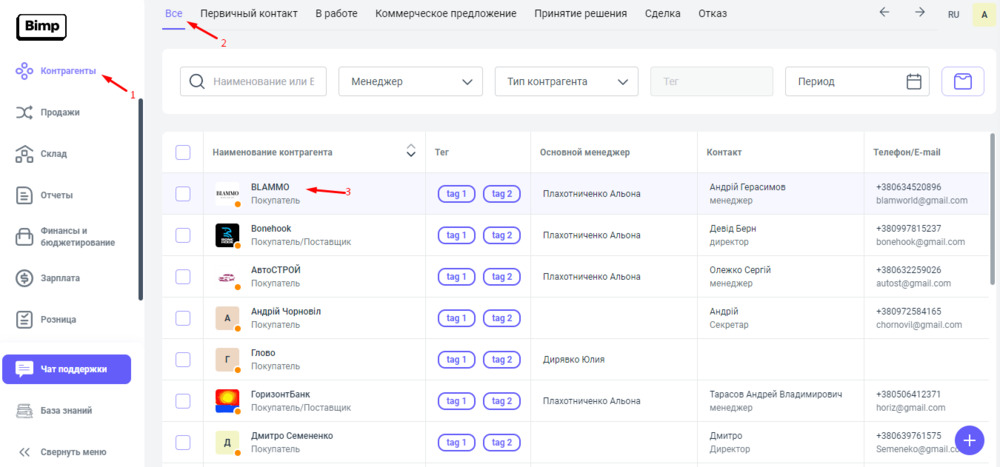Screen dimensions: 1000x467
Task: Open the Bonehook counterparty link
Action: (x=270, y=229)
